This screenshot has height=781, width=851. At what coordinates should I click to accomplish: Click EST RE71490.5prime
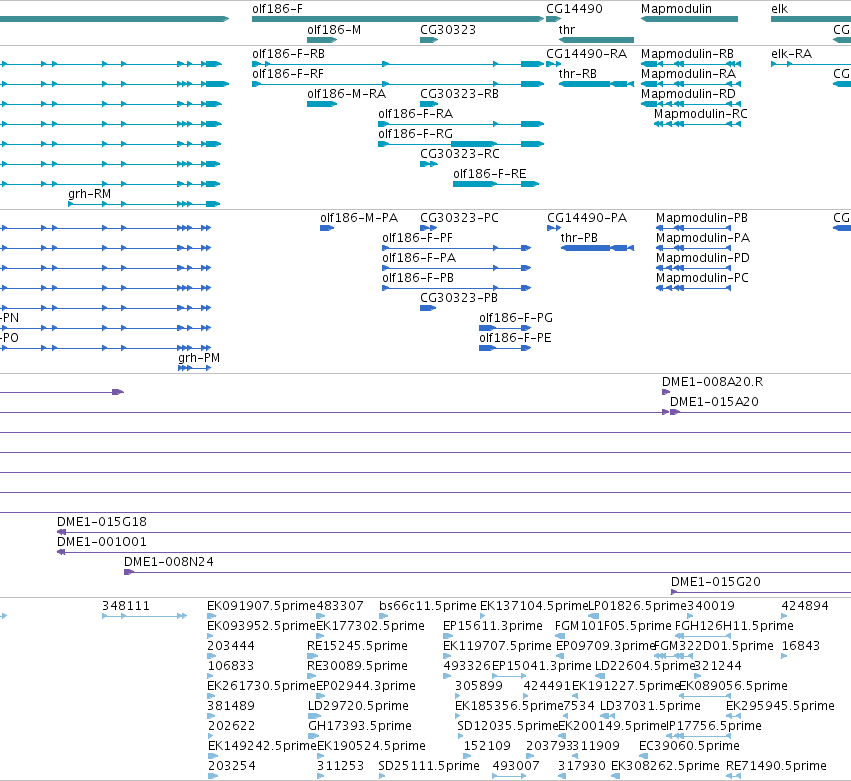(x=733, y=776)
